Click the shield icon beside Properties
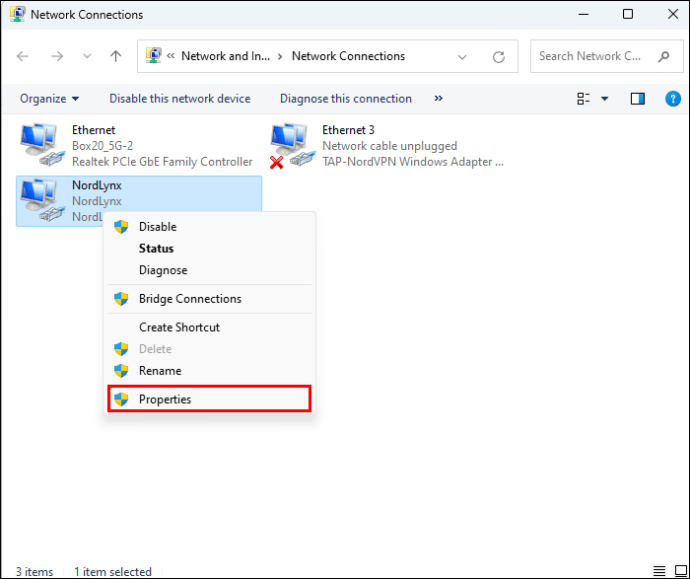This screenshot has width=690, height=579. [121, 399]
